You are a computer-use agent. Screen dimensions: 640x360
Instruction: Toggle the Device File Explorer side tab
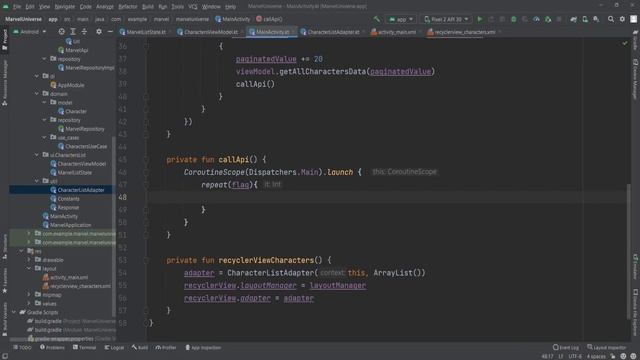[636, 312]
